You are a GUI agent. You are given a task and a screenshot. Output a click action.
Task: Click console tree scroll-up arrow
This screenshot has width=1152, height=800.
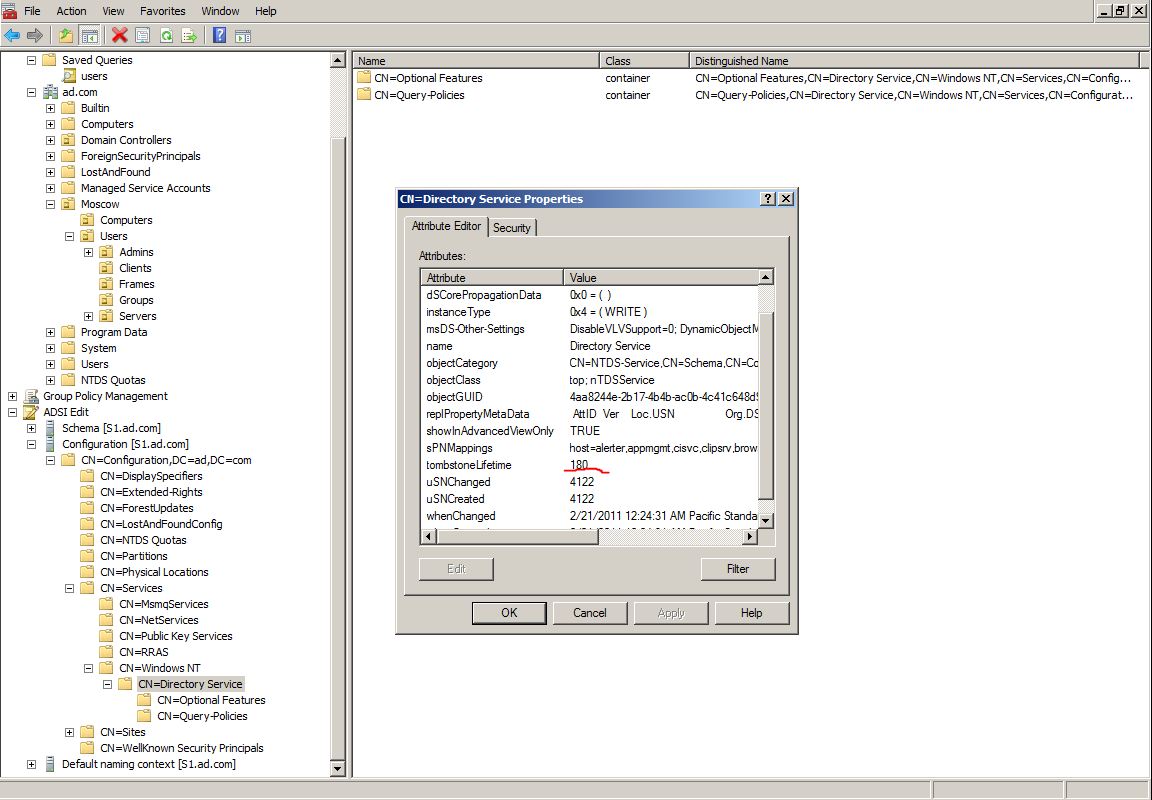pos(337,60)
